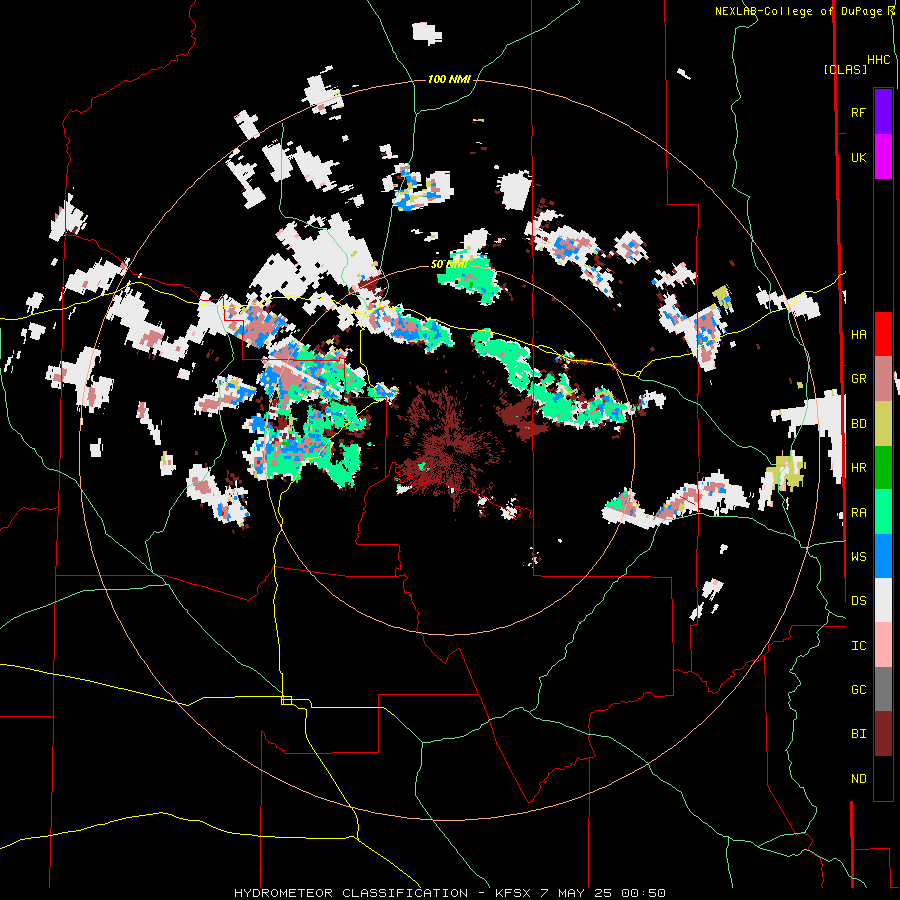Click the UK legend label
The image size is (900, 900).
point(858,157)
